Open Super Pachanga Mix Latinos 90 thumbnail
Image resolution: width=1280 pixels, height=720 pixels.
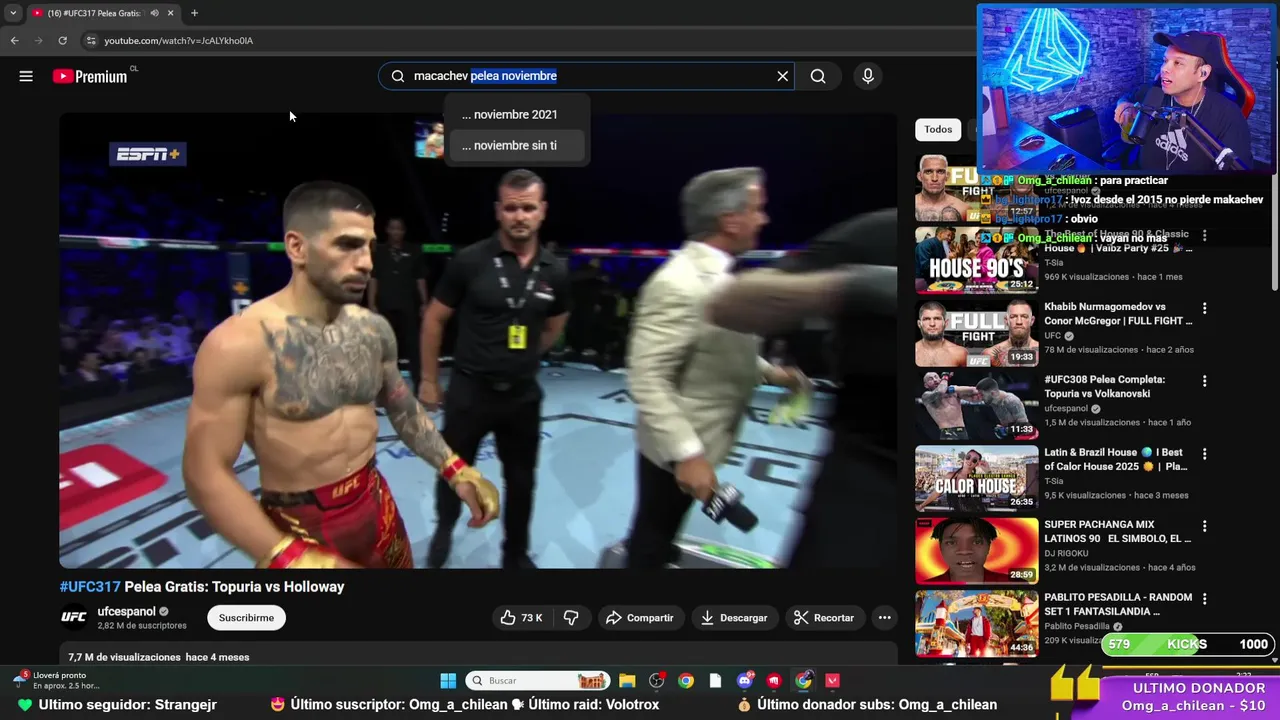coord(976,551)
